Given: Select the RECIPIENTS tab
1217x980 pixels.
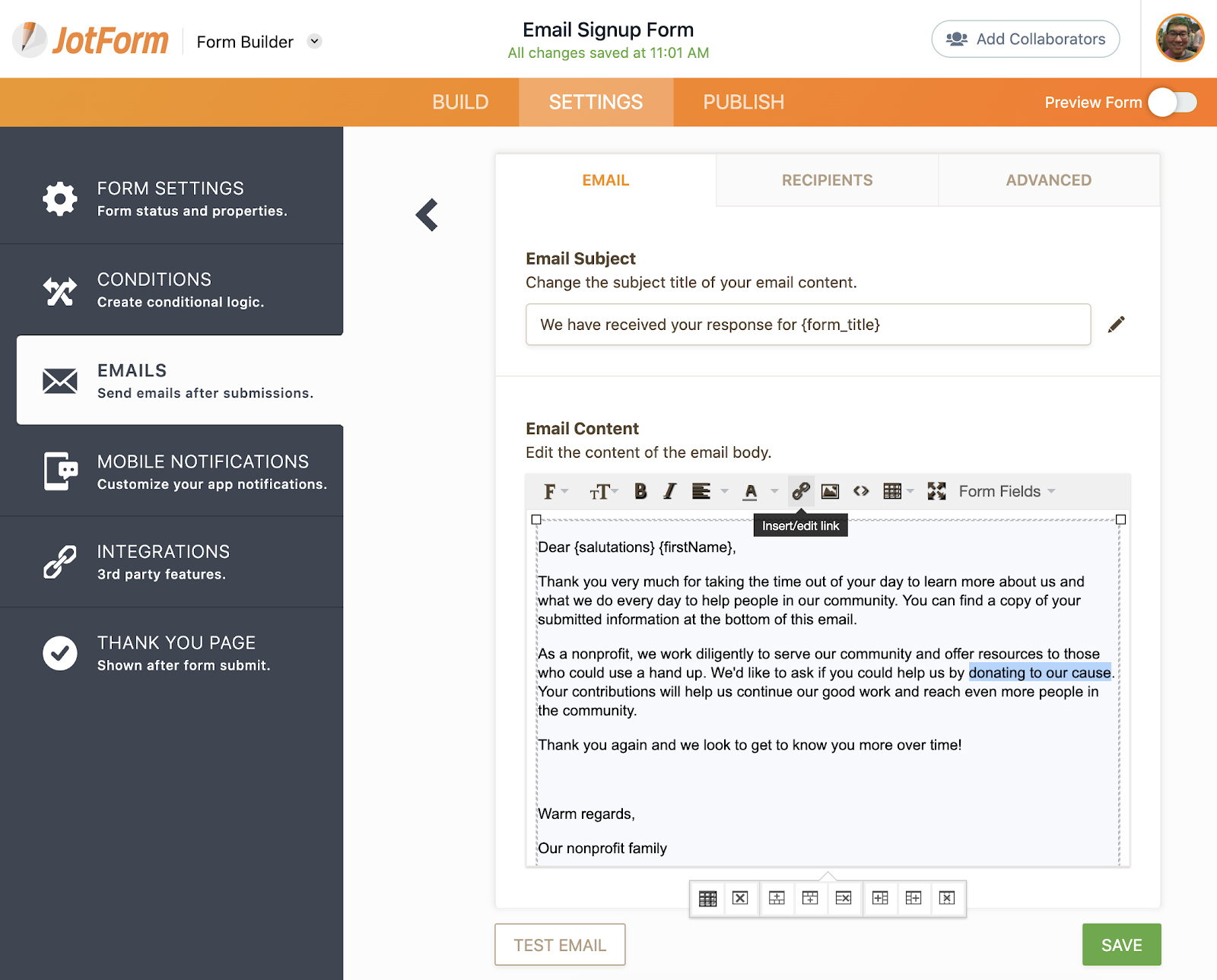Looking at the screenshot, I should pyautogui.click(x=827, y=180).
